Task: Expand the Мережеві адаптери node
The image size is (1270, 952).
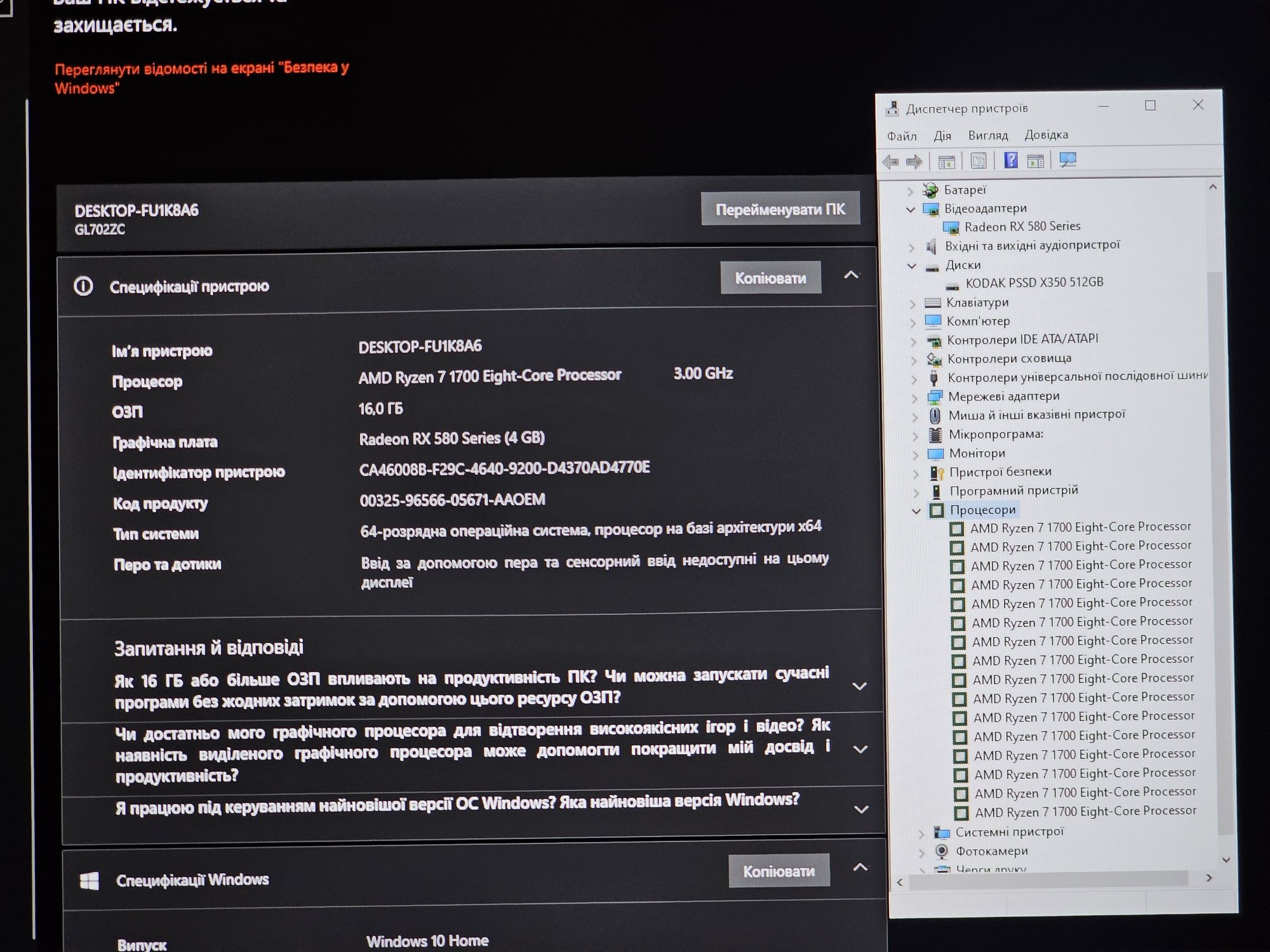Action: [914, 398]
